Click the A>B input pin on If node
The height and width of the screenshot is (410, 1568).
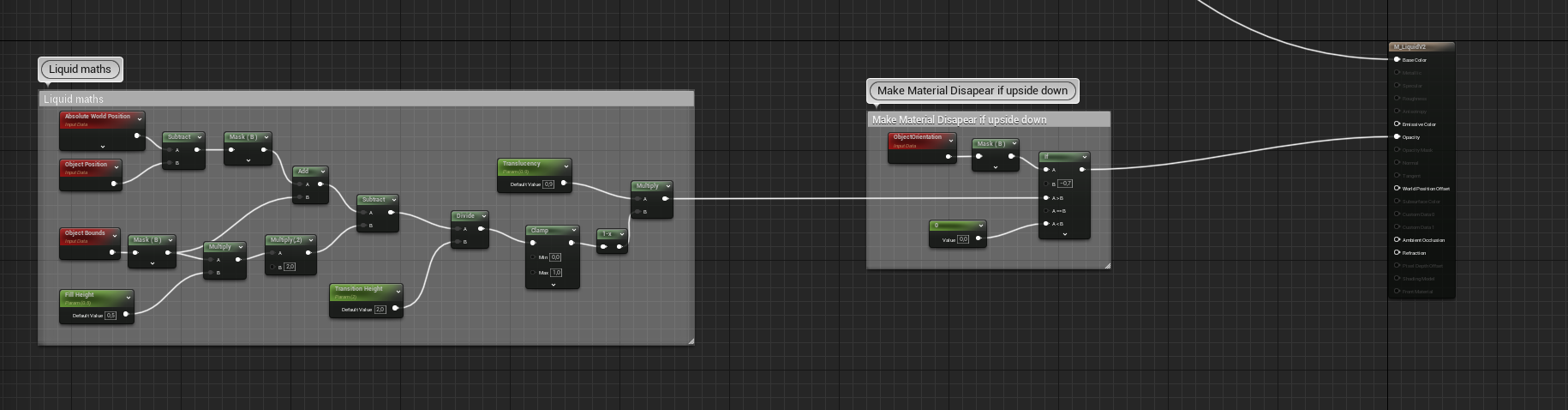1046,198
